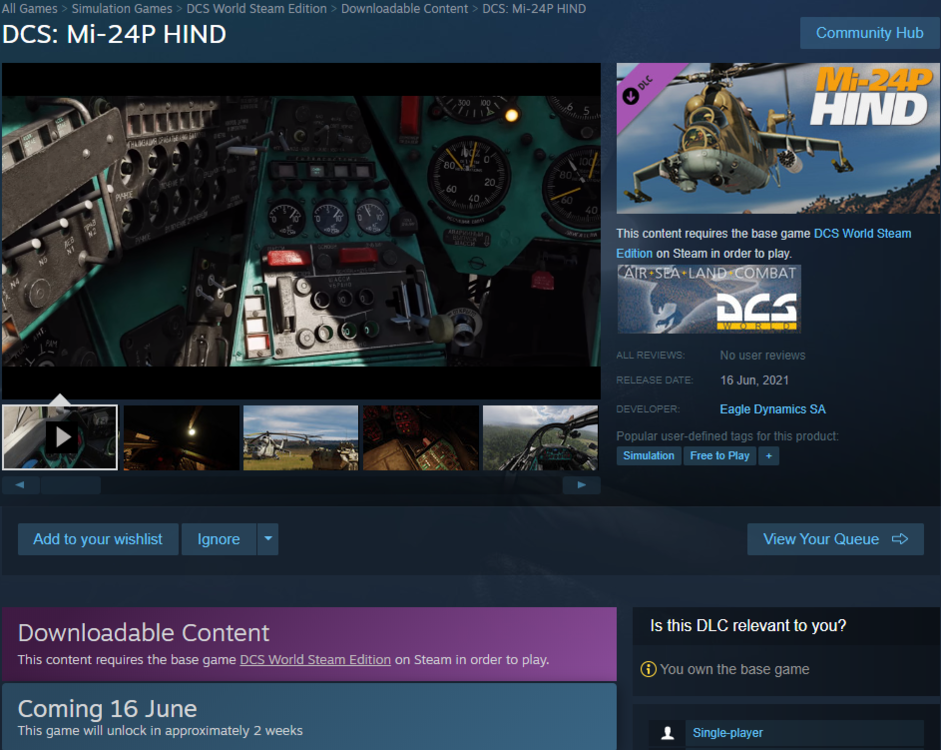Screen dimensions: 941x750
Task: Open the Free to Play tag
Action: 720,455
